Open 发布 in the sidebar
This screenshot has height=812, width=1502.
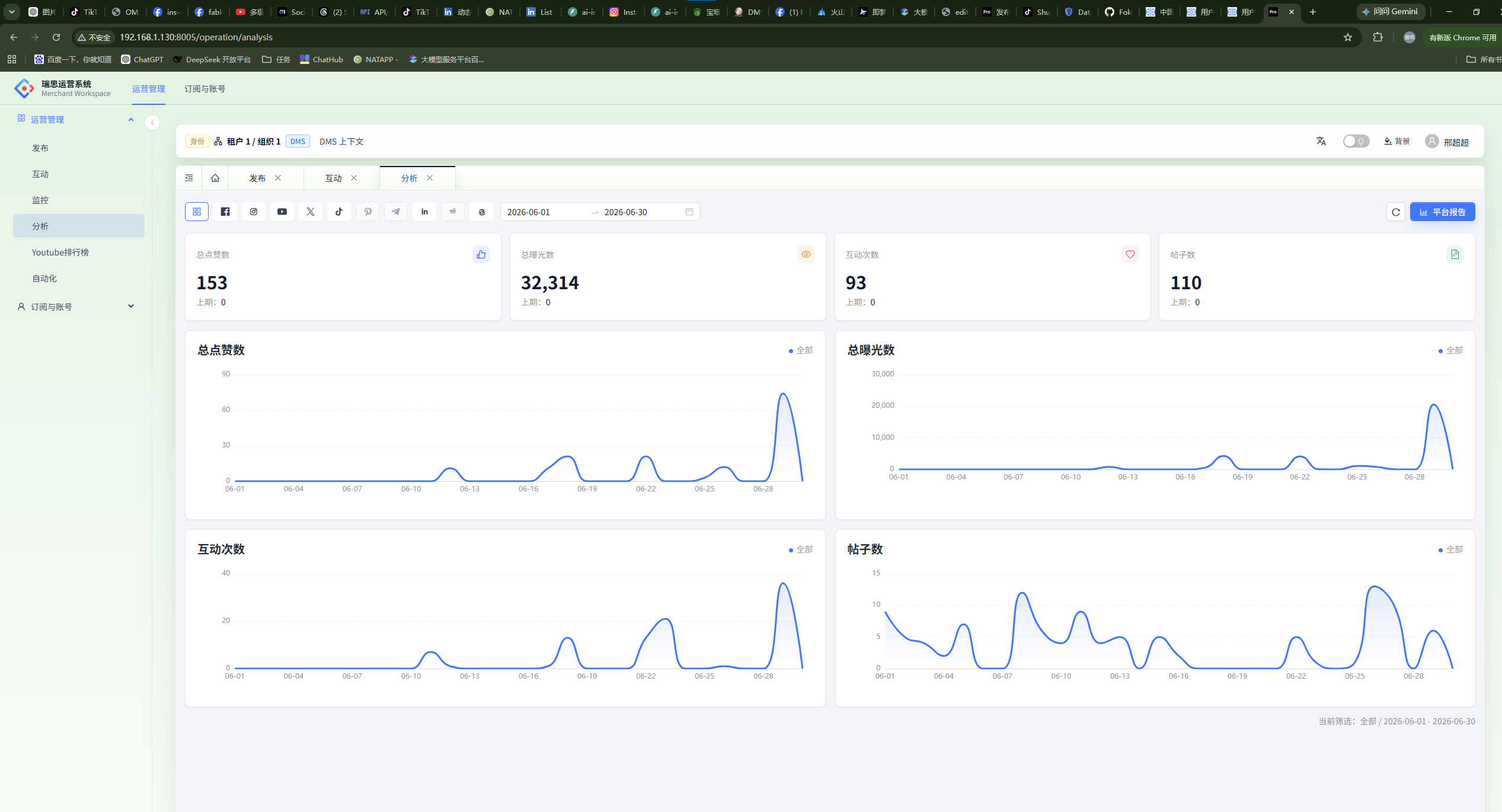coord(78,148)
